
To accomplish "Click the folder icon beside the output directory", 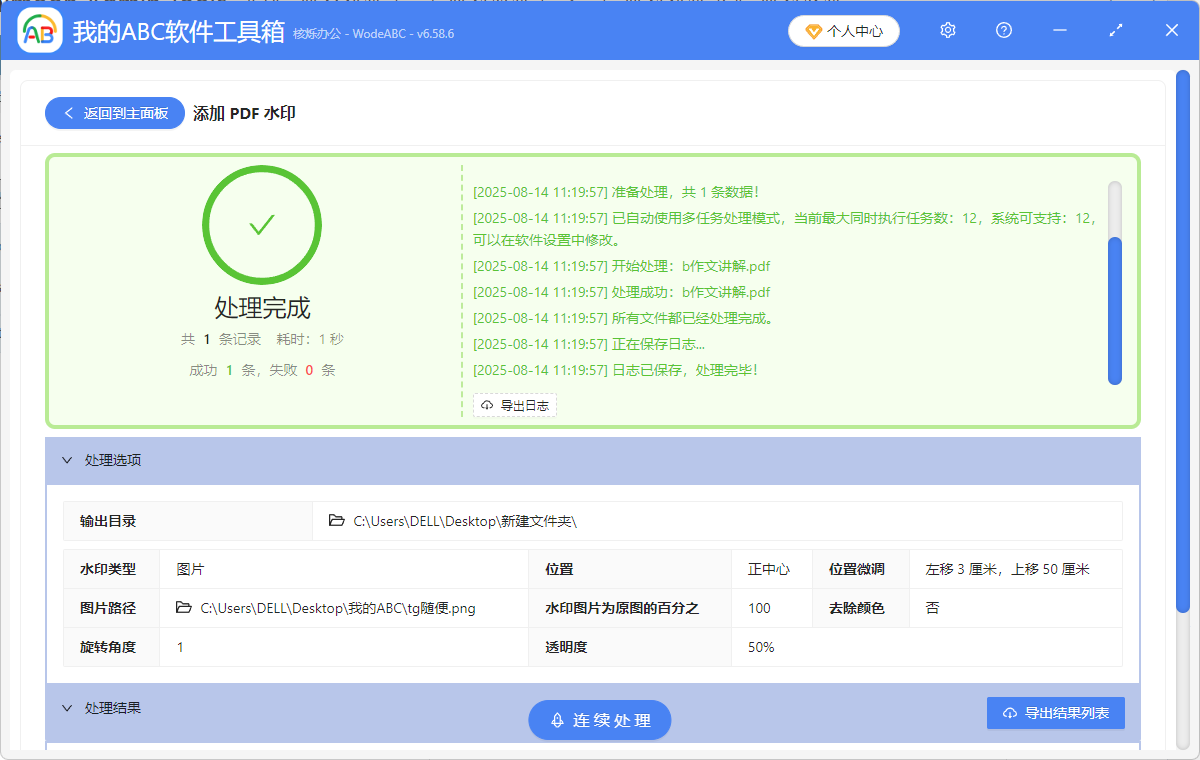I will pos(336,520).
